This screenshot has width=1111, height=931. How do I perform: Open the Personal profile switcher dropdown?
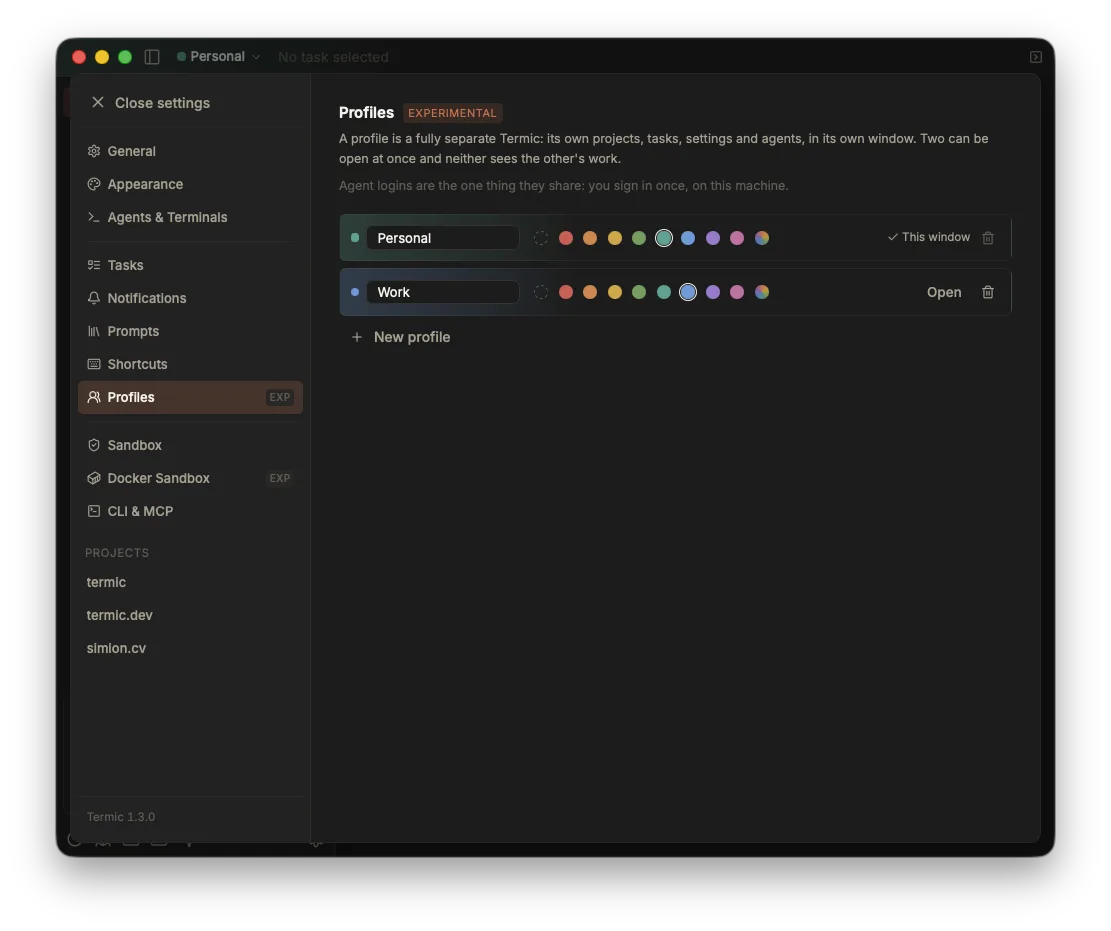(x=218, y=57)
